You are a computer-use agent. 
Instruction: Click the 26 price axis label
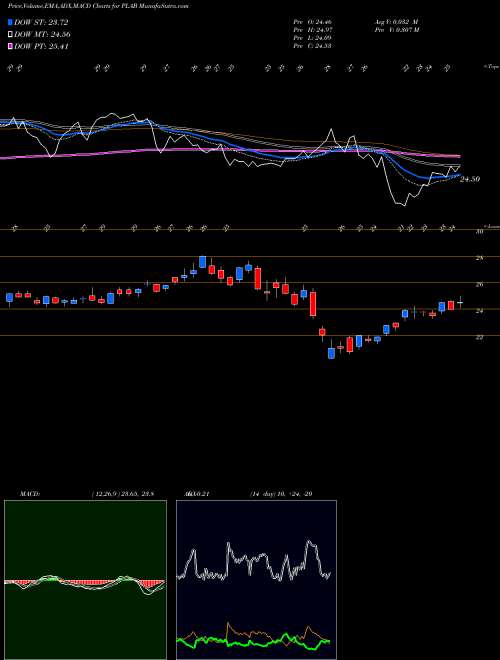pos(479,285)
